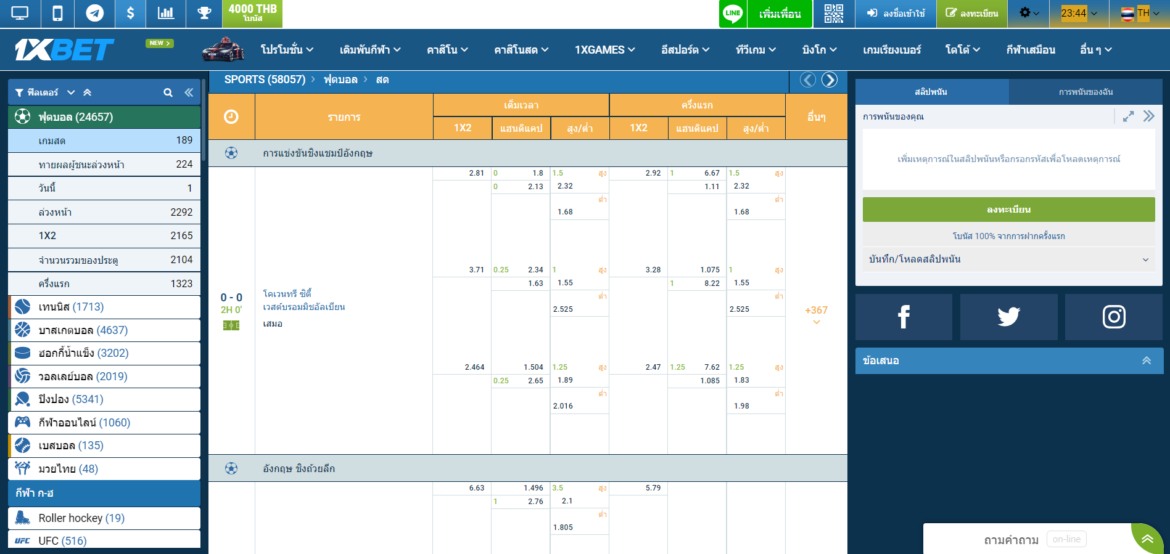Open the settings gear dropdown
The height and width of the screenshot is (554, 1170).
[x=1029, y=13]
